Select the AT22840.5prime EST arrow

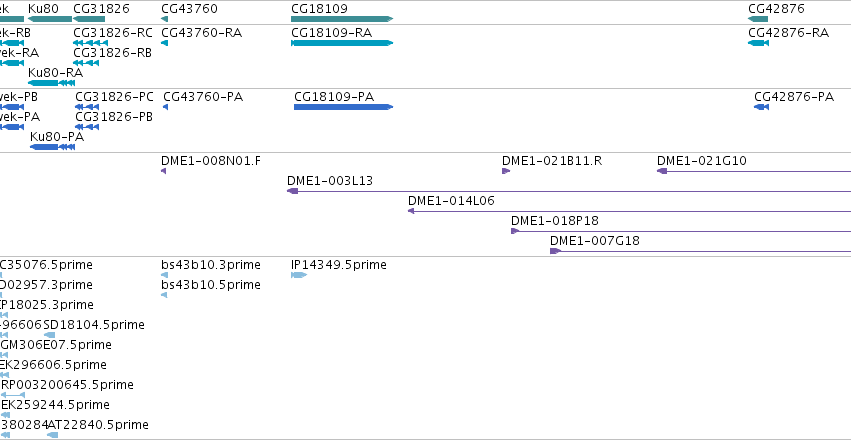point(53,435)
